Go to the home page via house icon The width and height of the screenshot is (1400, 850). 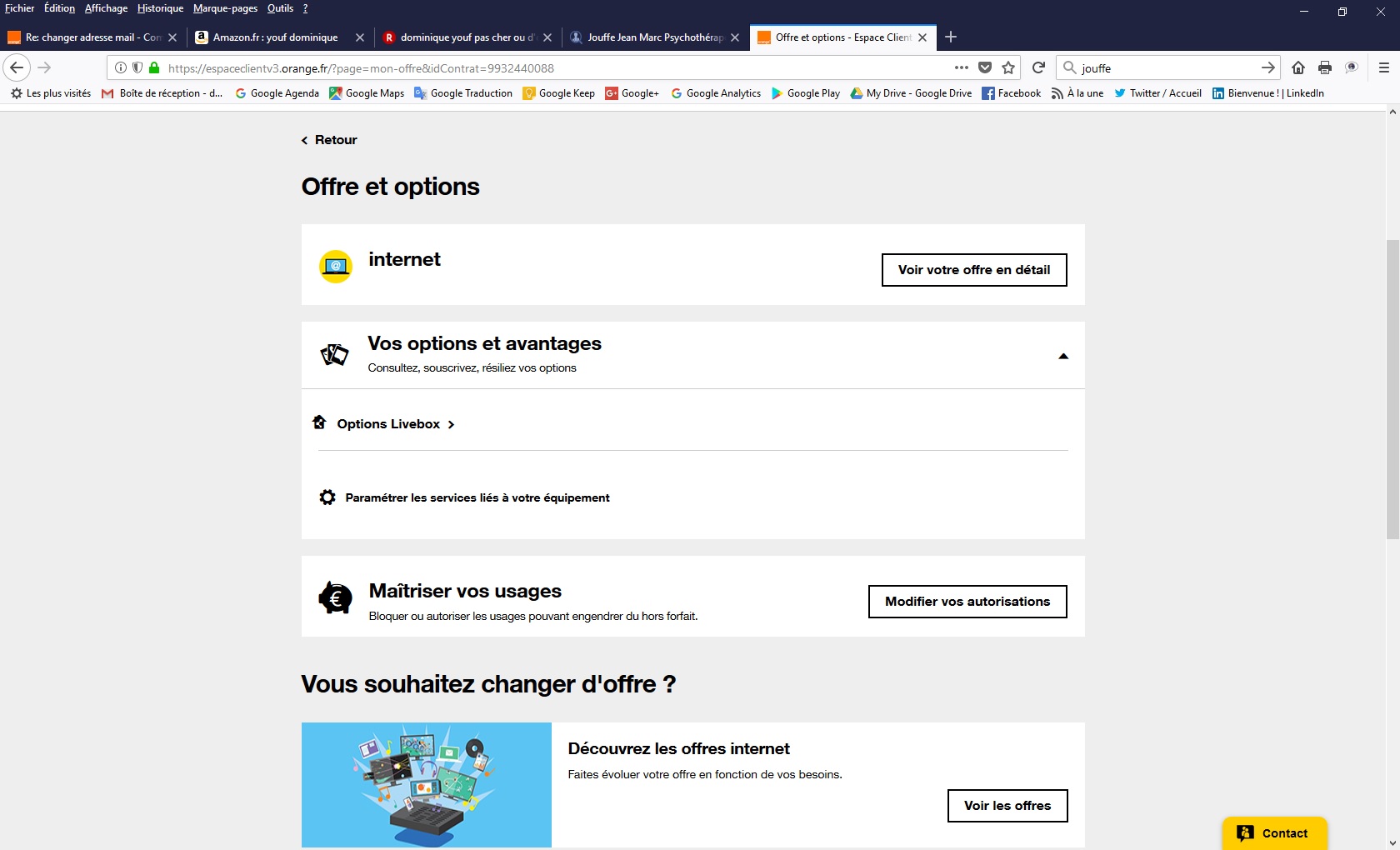(1298, 67)
